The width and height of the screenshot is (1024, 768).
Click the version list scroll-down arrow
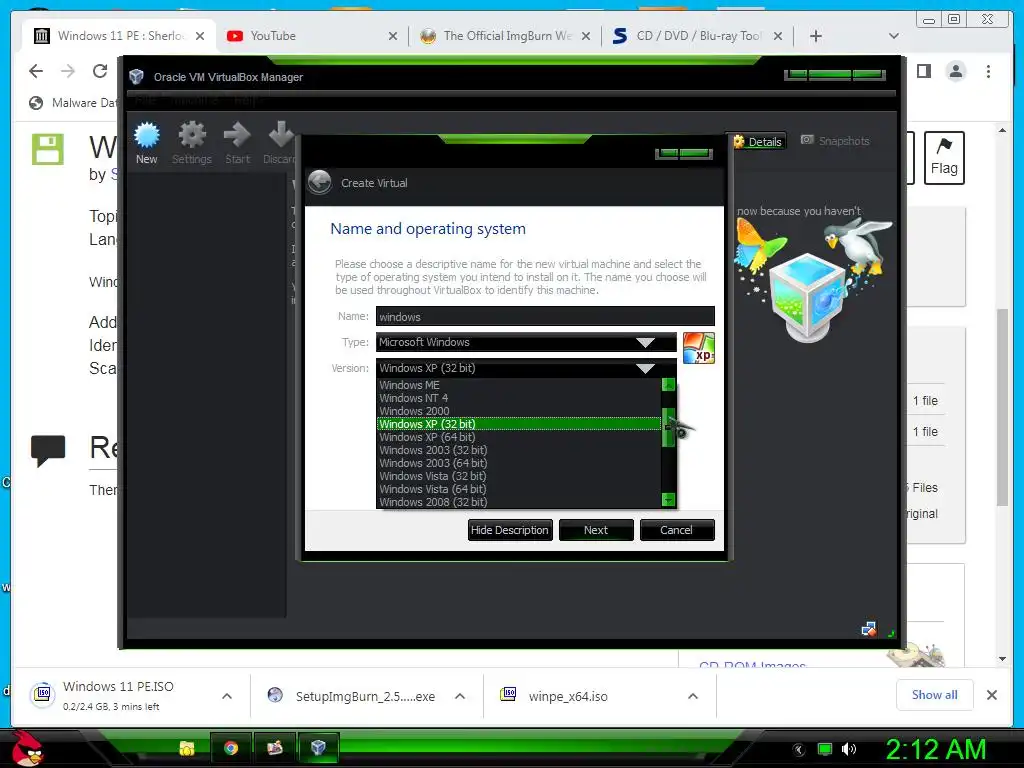(x=668, y=500)
